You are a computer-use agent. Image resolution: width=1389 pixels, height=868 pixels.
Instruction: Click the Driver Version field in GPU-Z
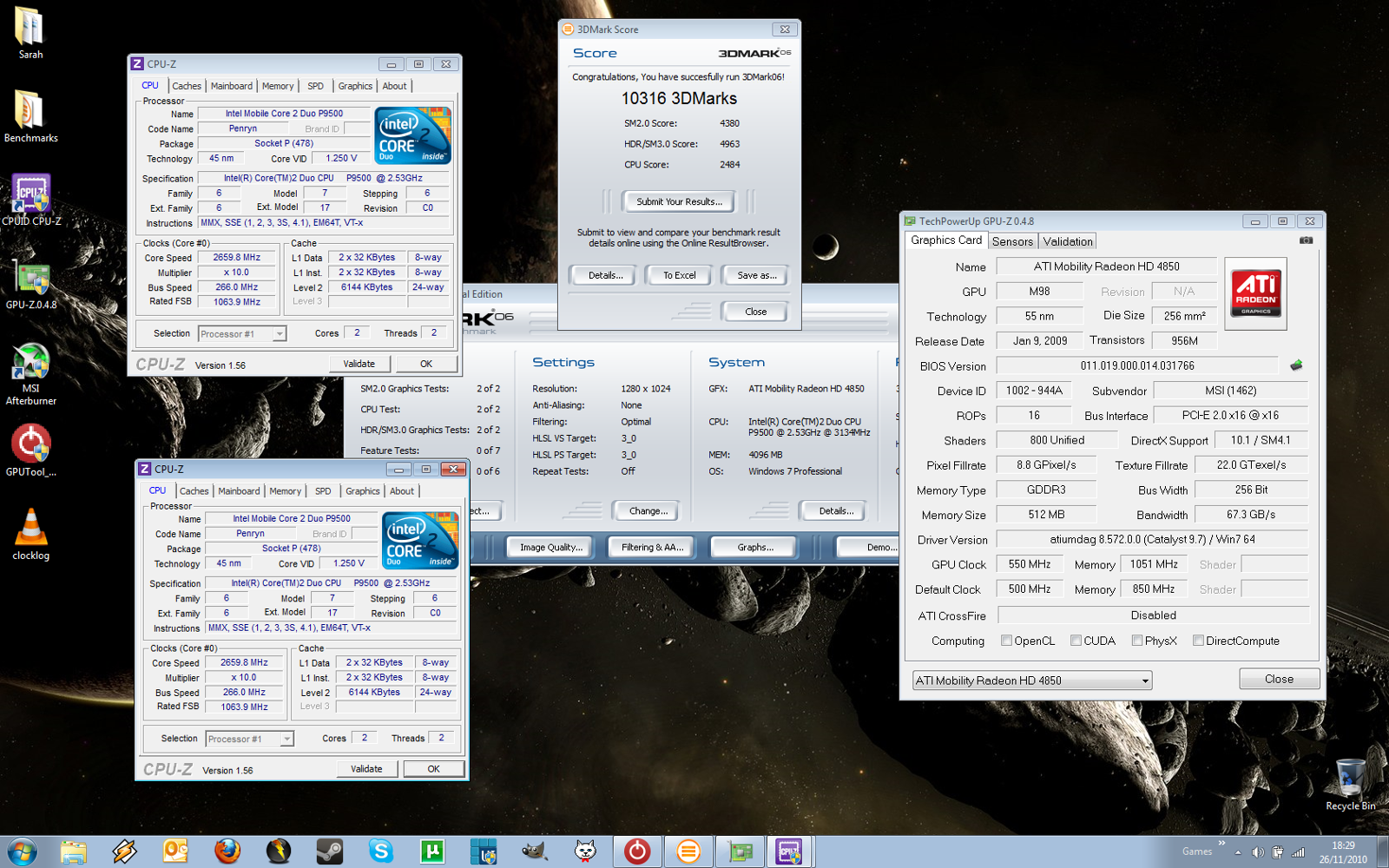click(1152, 539)
